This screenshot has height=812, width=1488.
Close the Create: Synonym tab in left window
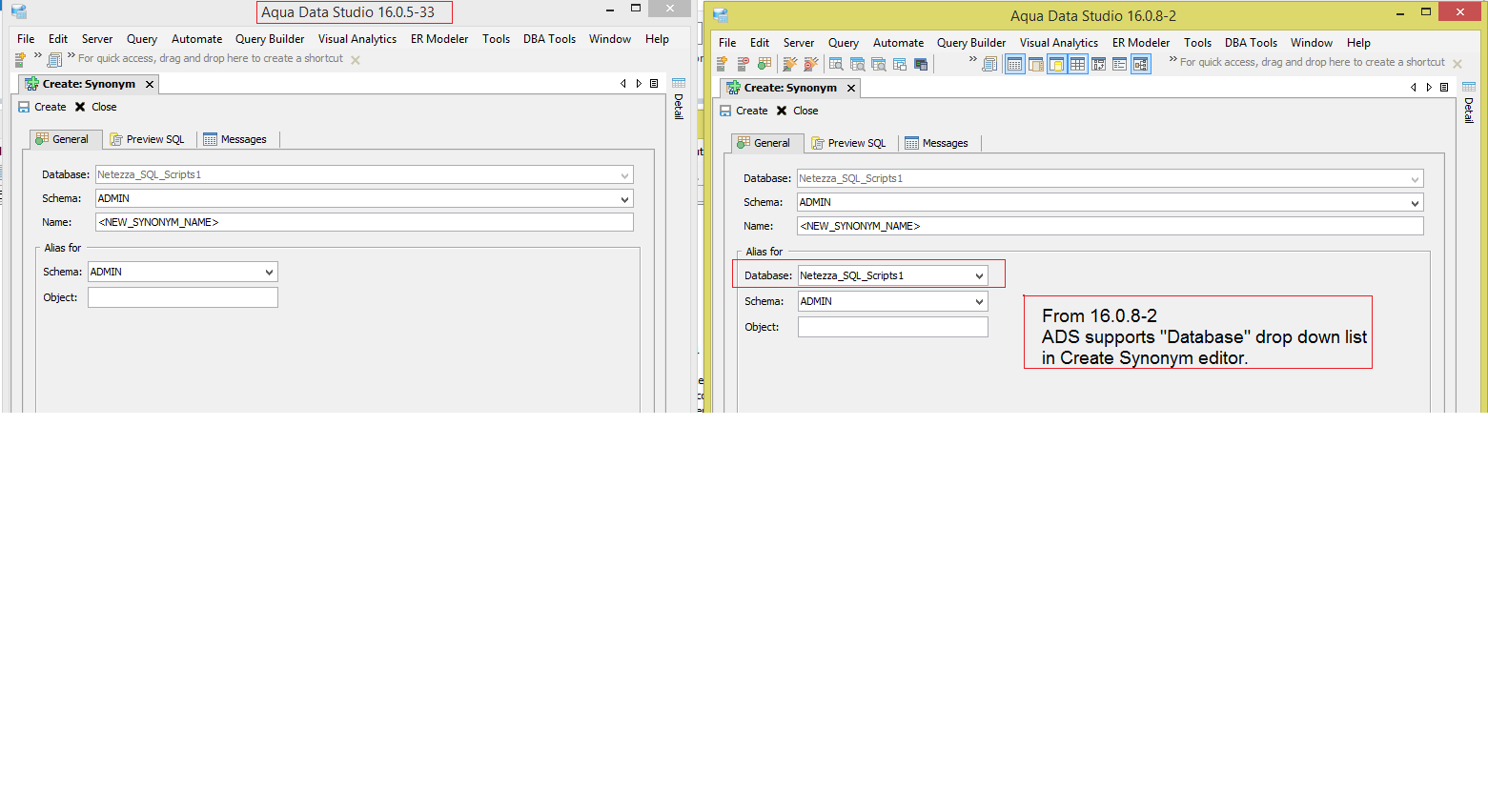(150, 84)
